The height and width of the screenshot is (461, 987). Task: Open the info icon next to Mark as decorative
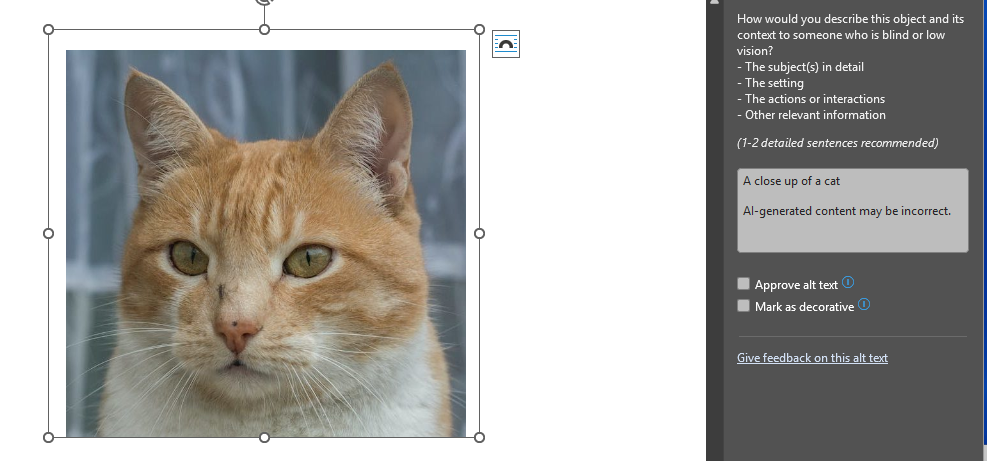point(864,305)
